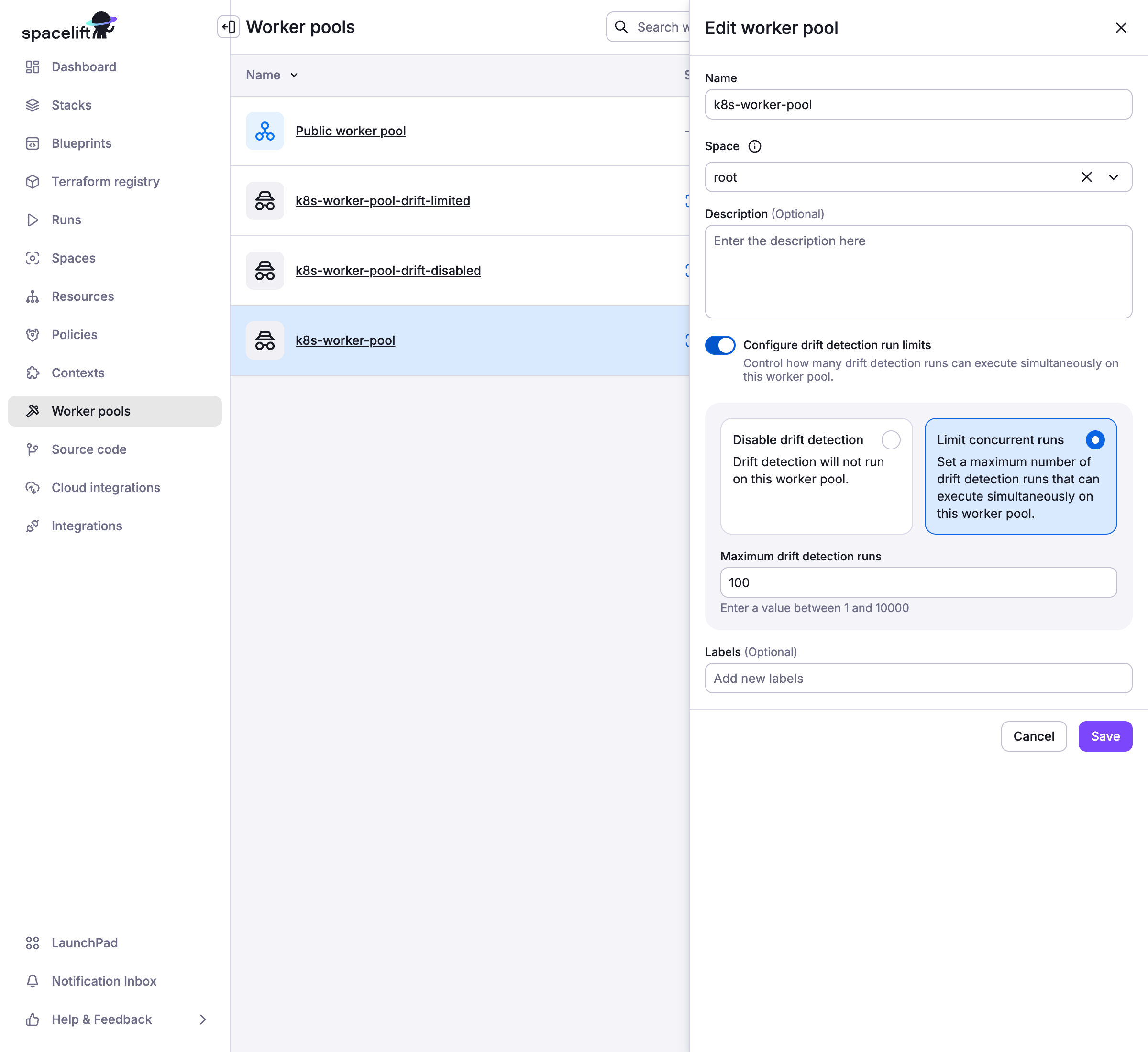Screen dimensions: 1148x1052
Task: Go to Policies in the sidebar
Action: pyautogui.click(x=74, y=334)
